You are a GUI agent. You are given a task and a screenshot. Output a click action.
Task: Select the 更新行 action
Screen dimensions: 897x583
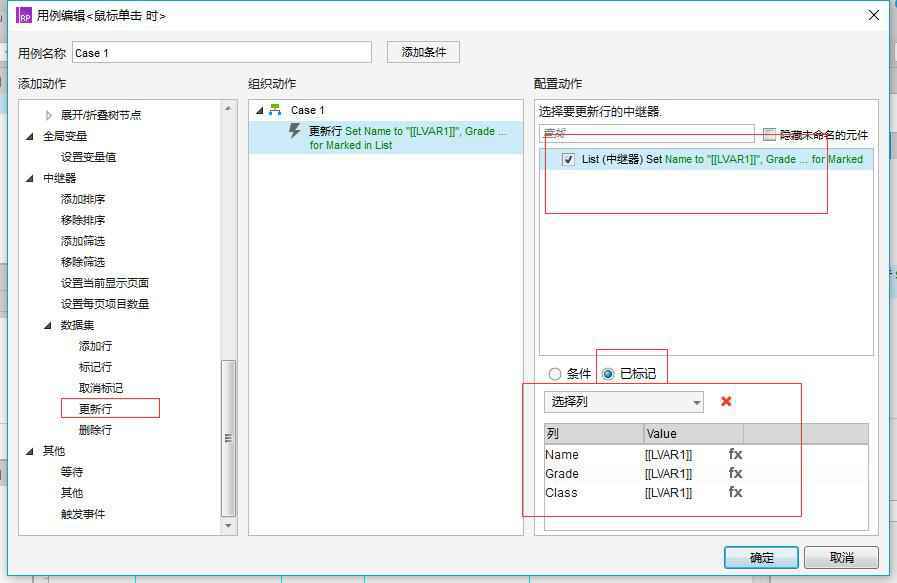[95, 409]
